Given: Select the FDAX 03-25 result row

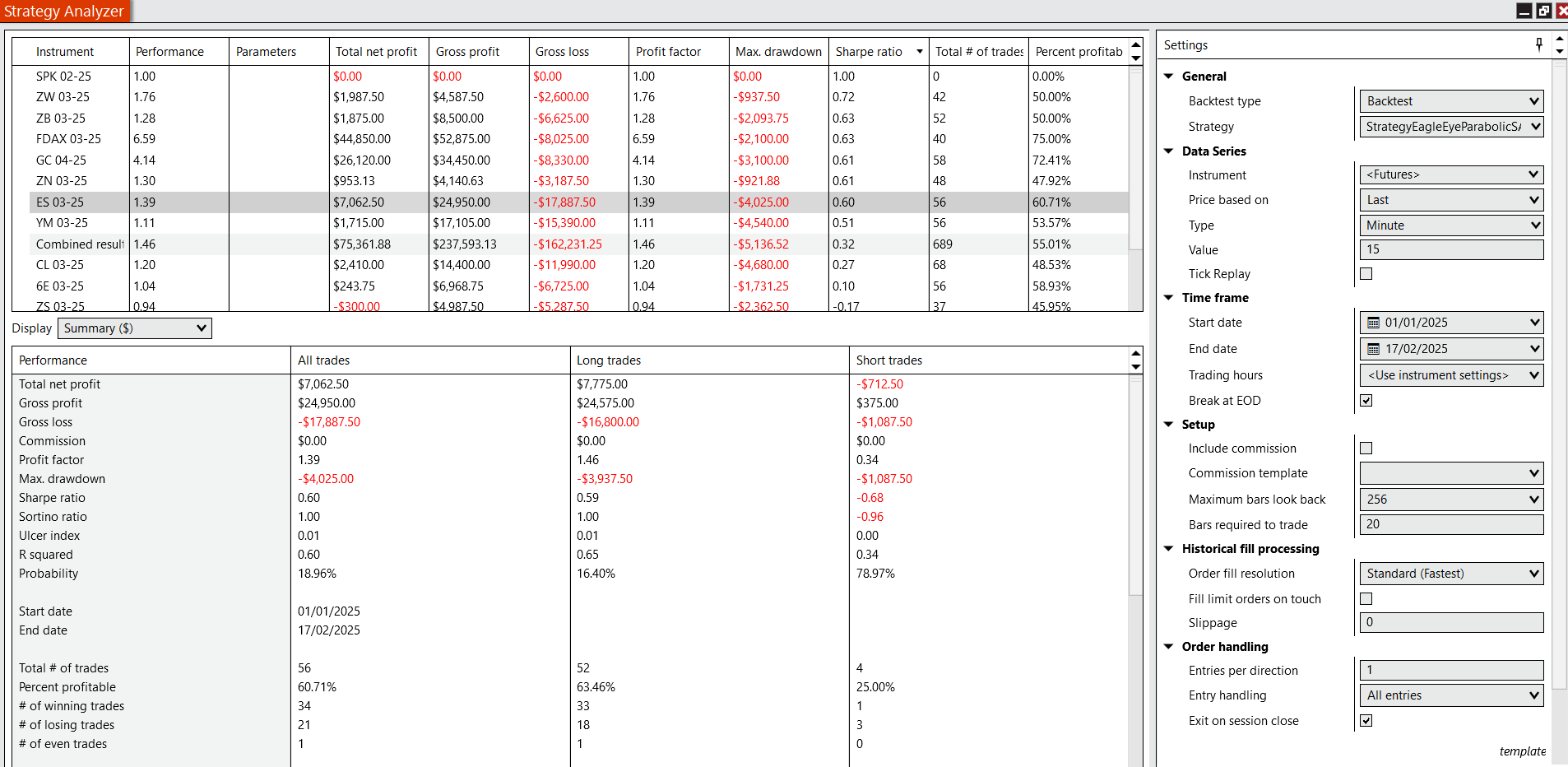Looking at the screenshot, I should [x=68, y=139].
